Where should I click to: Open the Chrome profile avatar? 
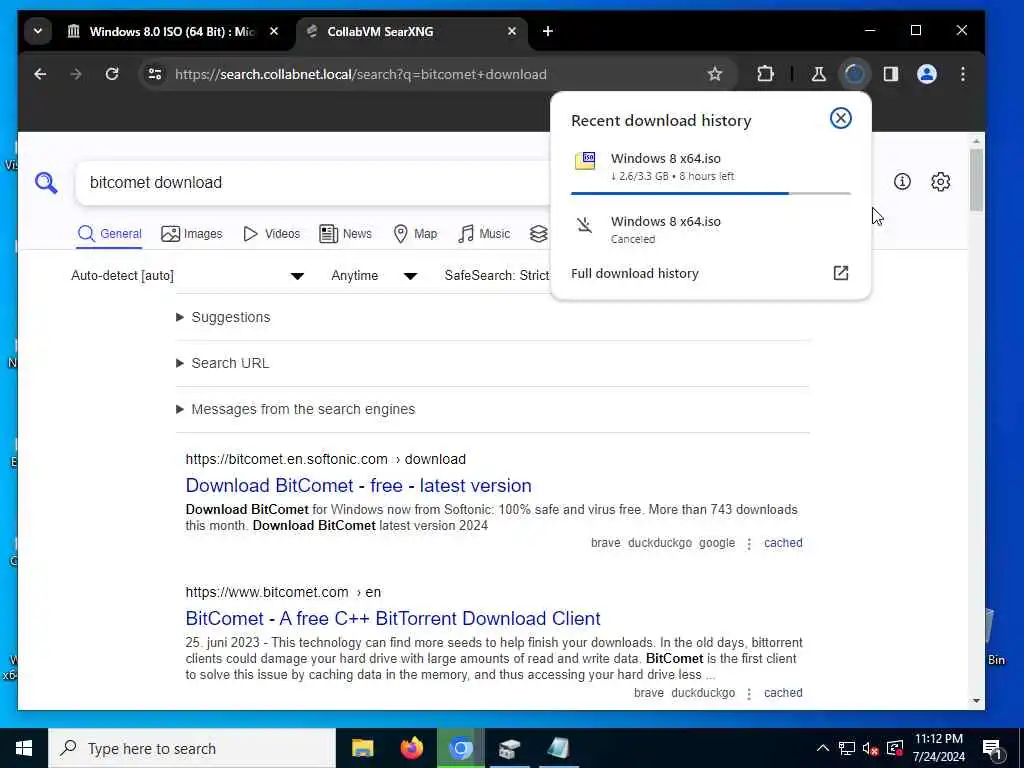click(x=927, y=74)
